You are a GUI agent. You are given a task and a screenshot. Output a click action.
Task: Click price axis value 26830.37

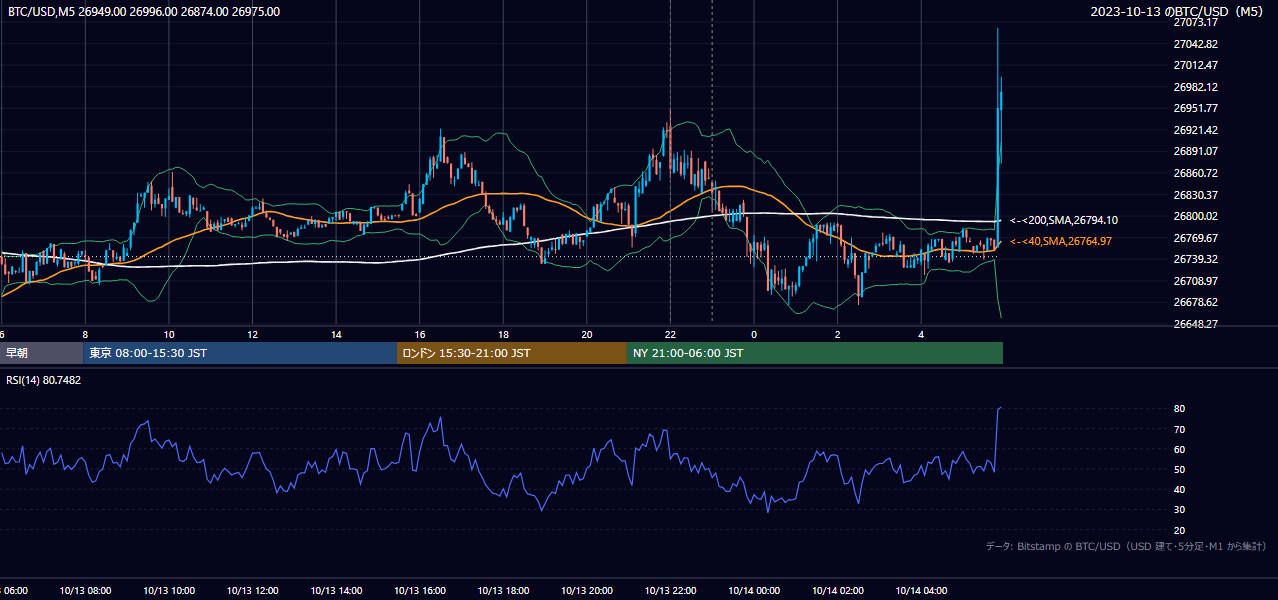pos(1195,195)
